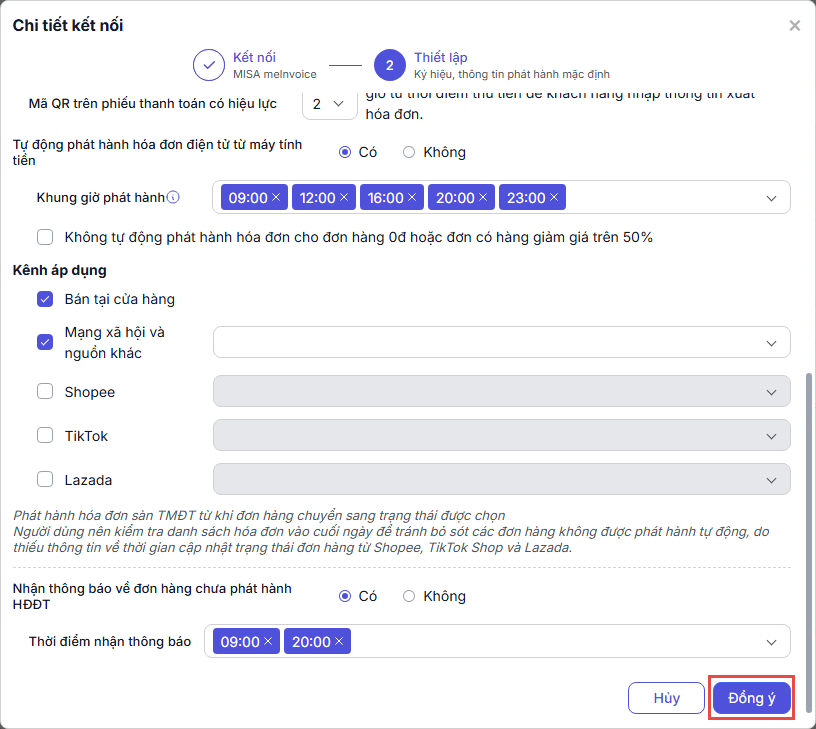Remove 20:00 from notification times
Image resolution: width=816 pixels, height=729 pixels.
coord(339,642)
